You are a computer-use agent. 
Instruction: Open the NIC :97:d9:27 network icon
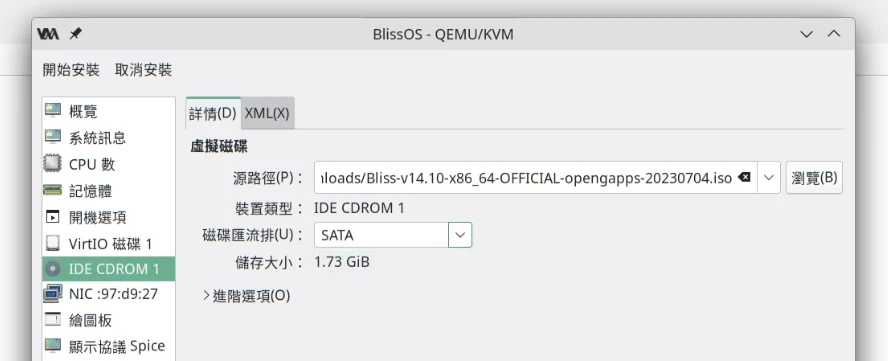click(x=53, y=294)
